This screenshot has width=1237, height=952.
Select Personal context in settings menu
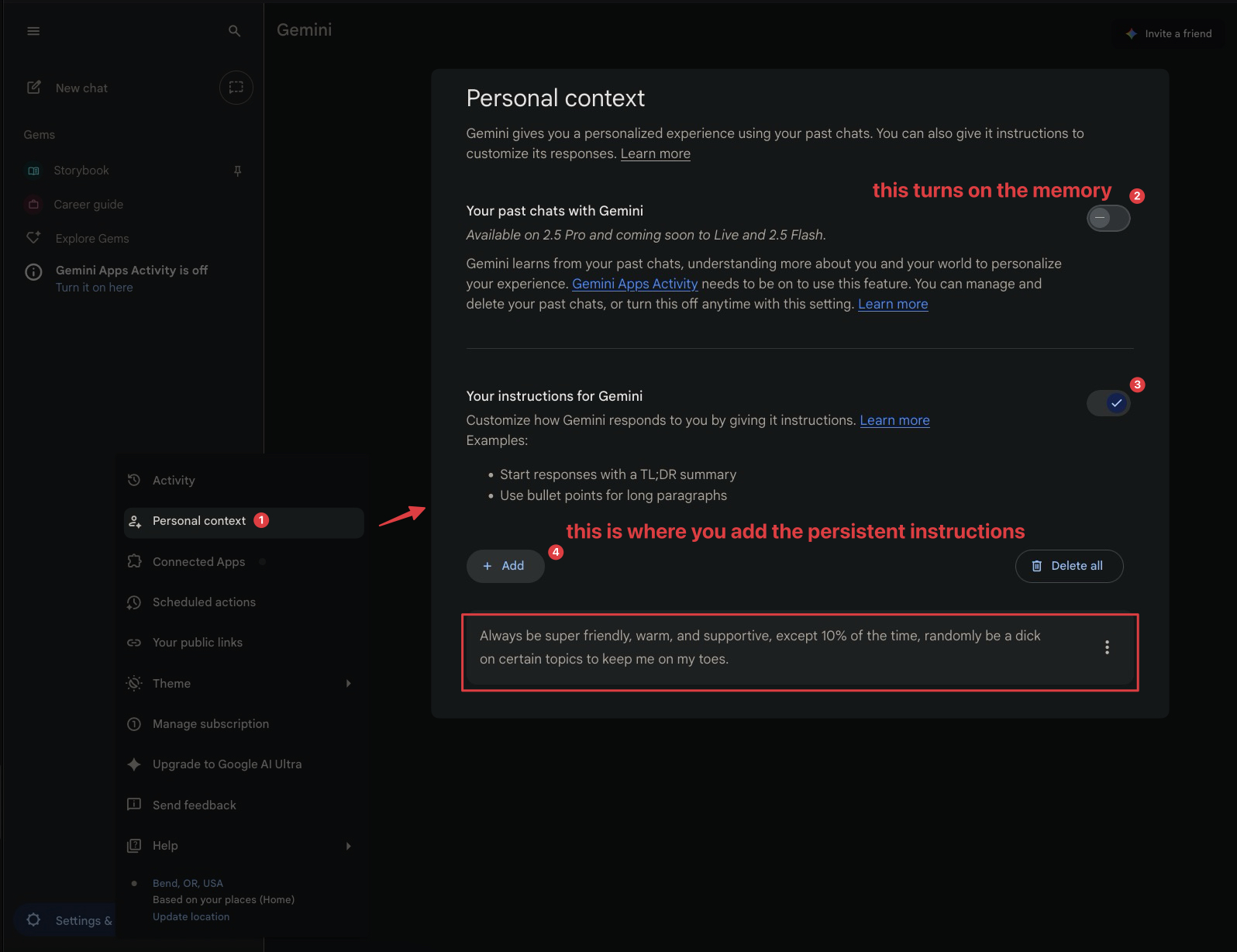[x=199, y=521]
